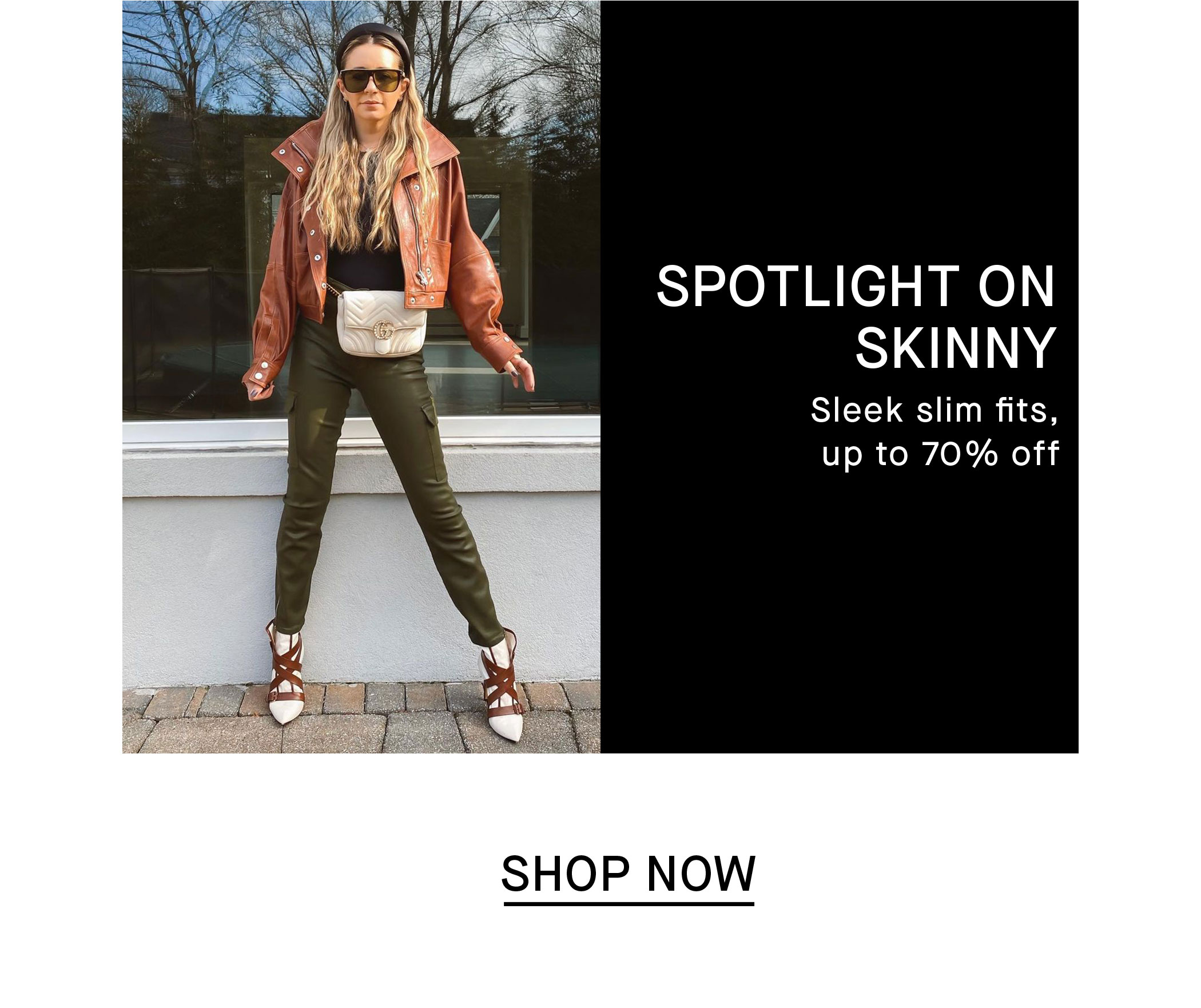Click the underline beneath SHOP NOW
Screen dimensions: 1201x1008
coord(629,904)
